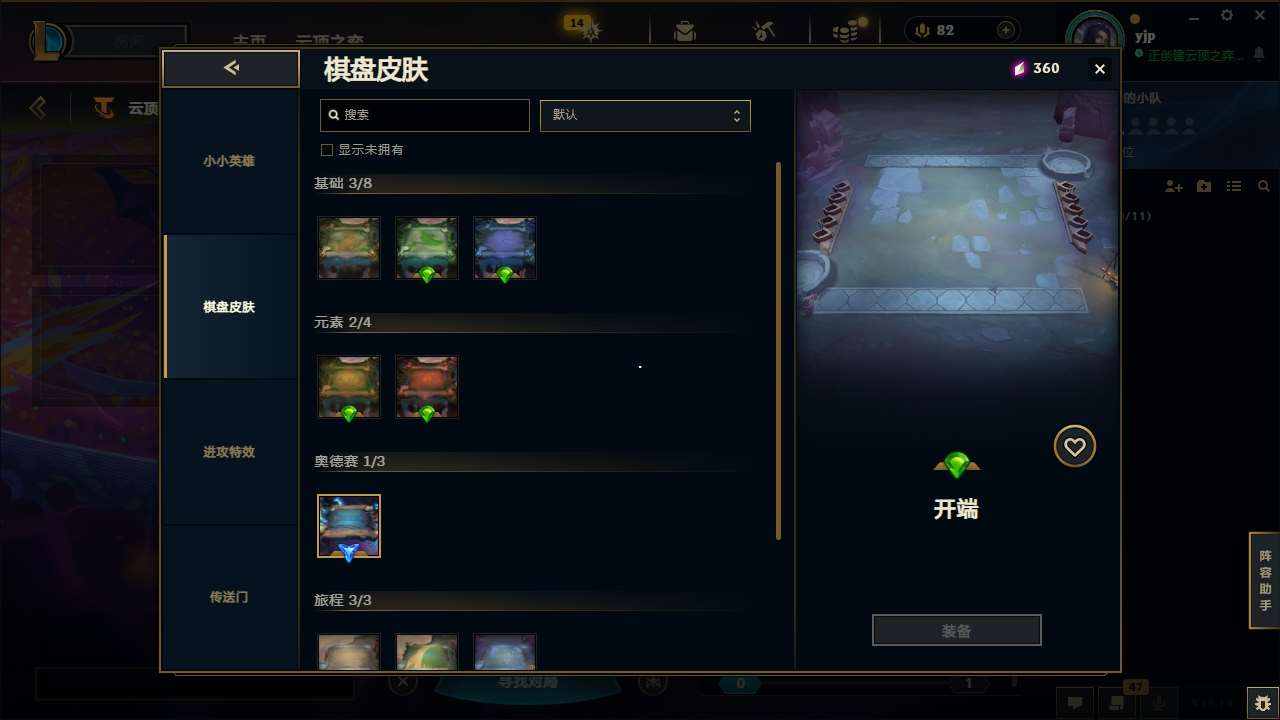Open the bug report icon
Image resolution: width=1280 pixels, height=720 pixels.
point(1263,702)
